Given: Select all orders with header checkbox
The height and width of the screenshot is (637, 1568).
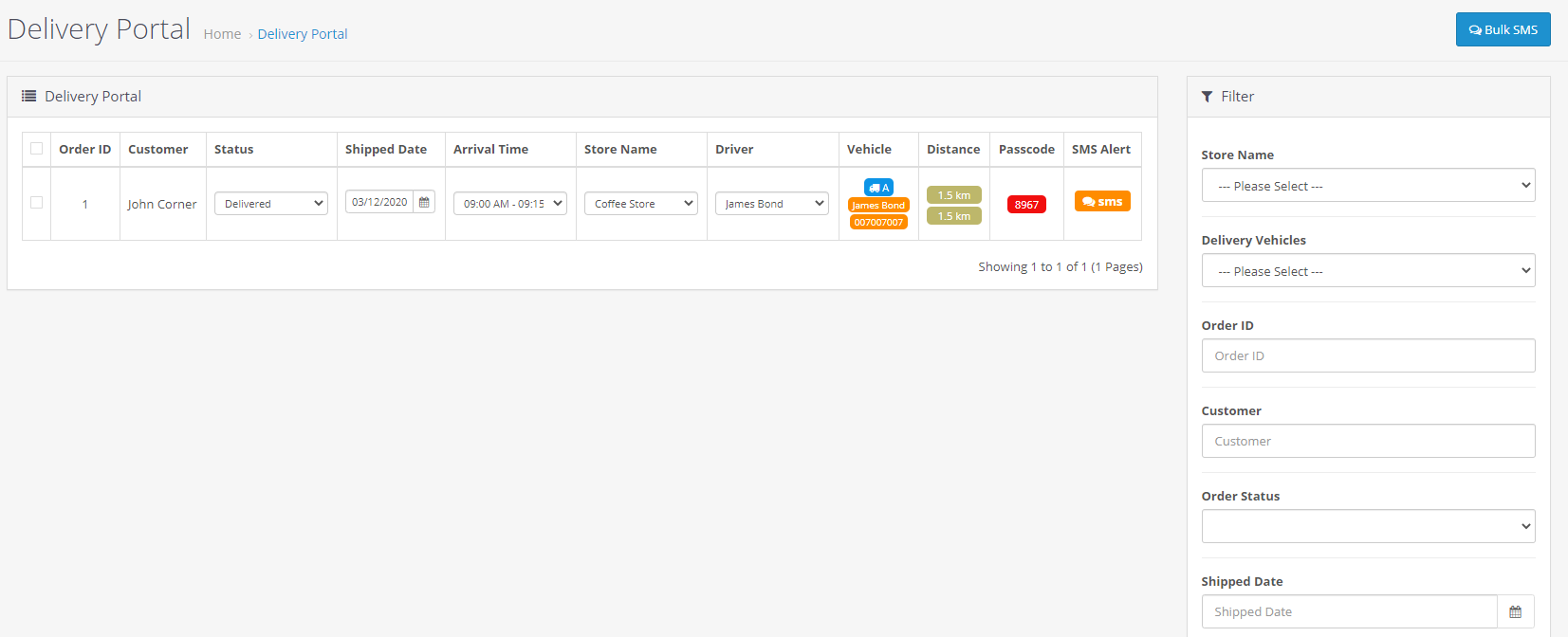Looking at the screenshot, I should pos(37,149).
